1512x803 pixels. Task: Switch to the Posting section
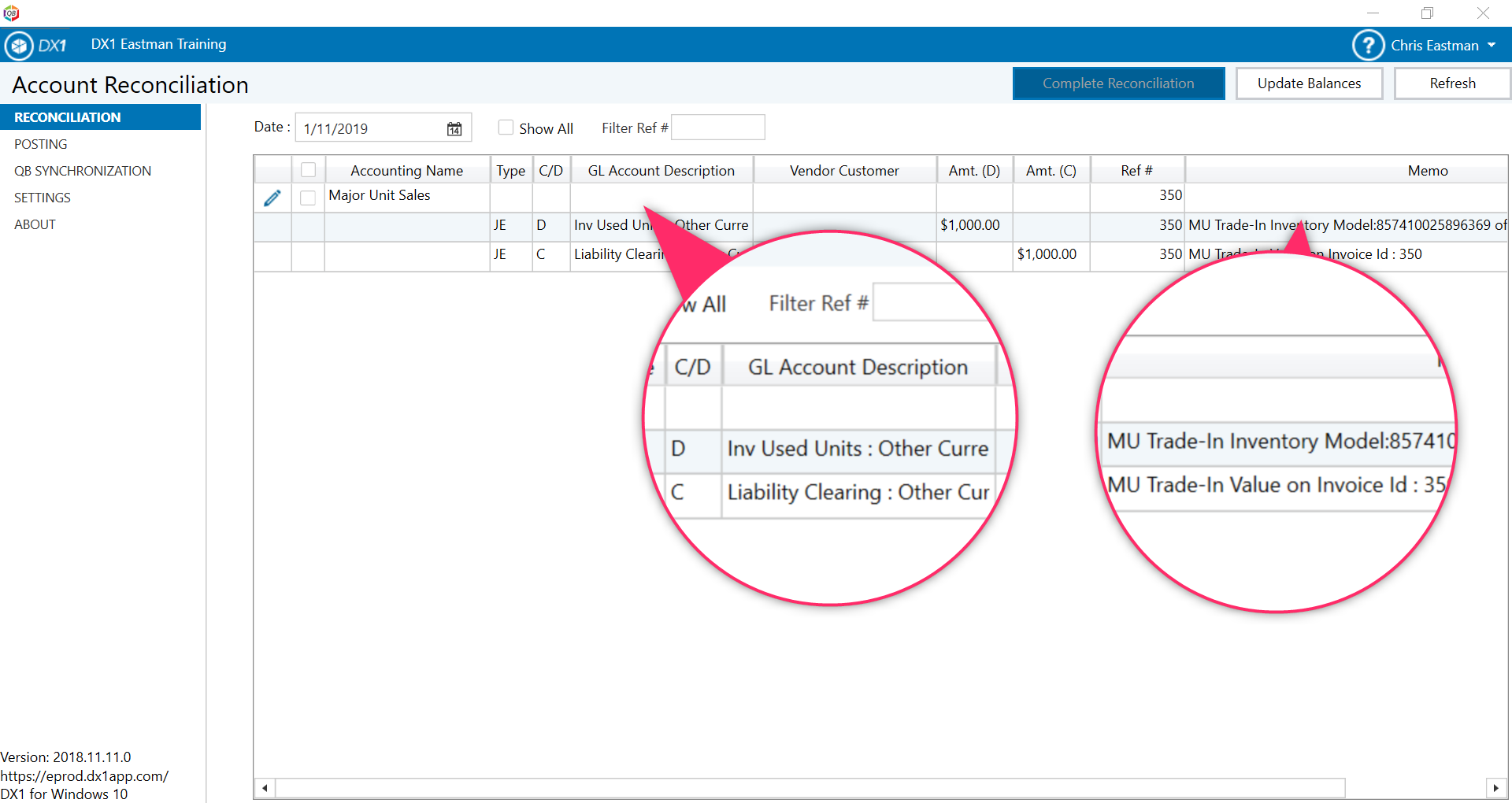point(41,144)
